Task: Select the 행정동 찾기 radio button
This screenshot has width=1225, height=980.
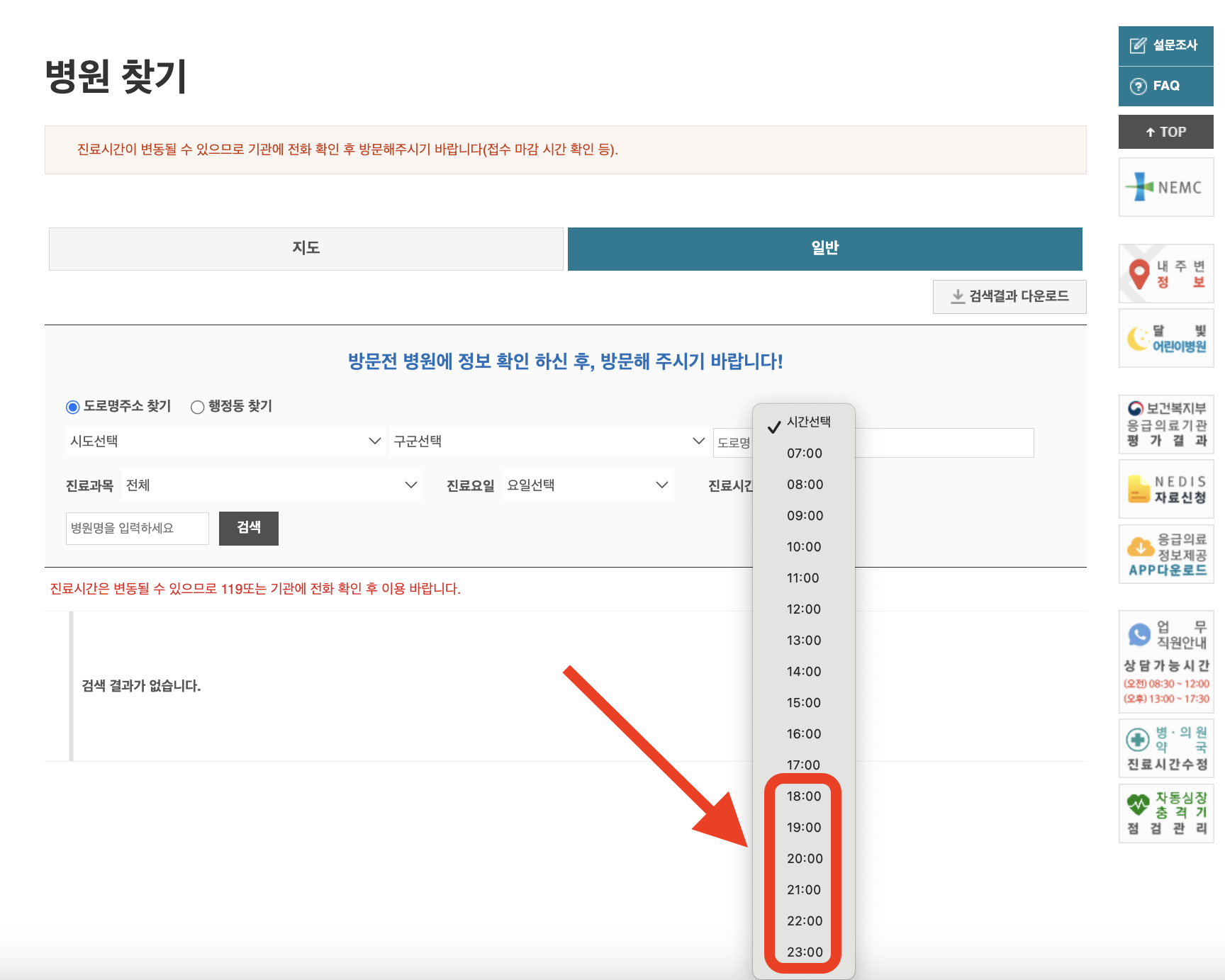Action: coord(198,406)
